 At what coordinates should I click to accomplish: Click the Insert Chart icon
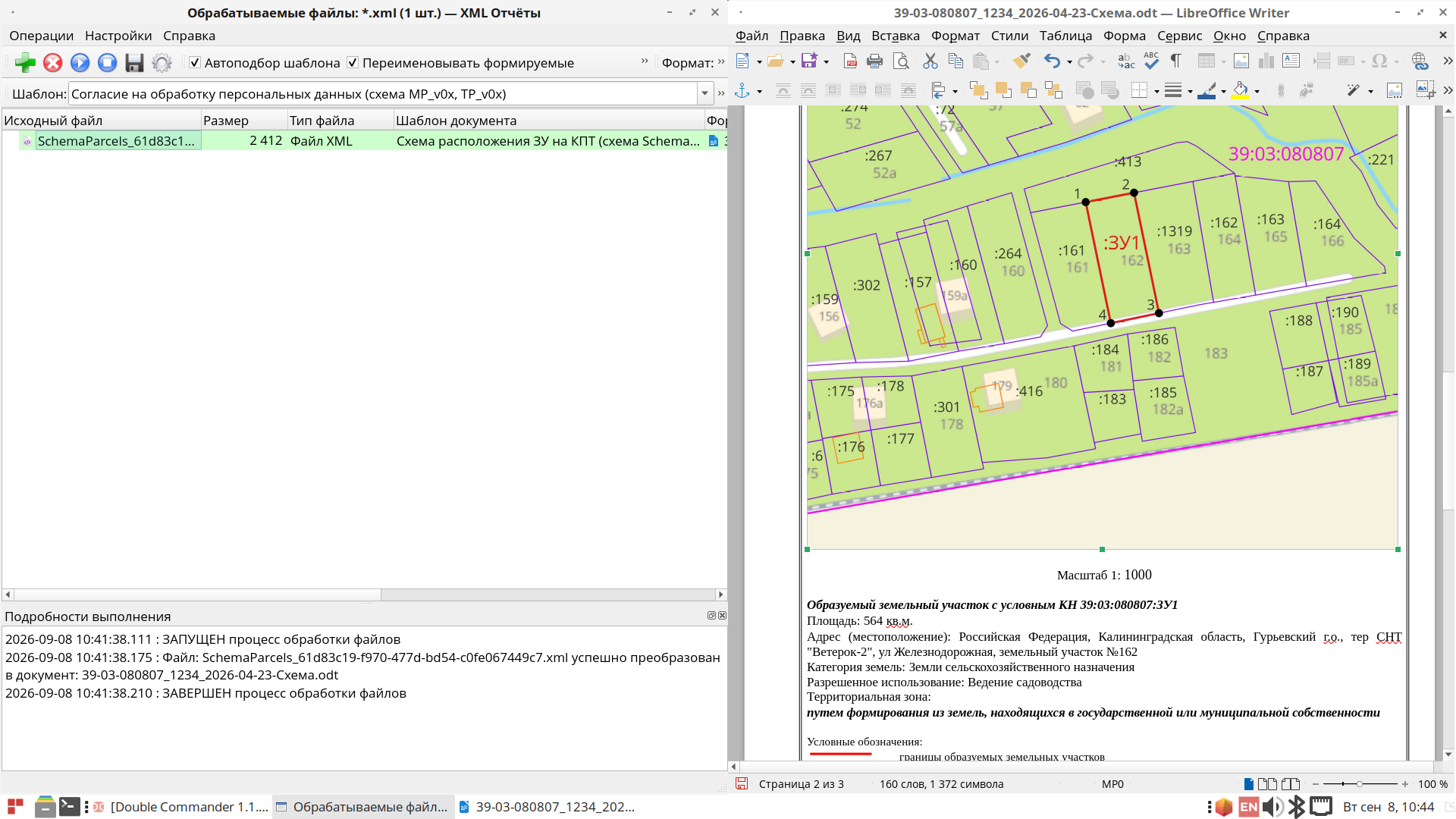pos(1266,61)
